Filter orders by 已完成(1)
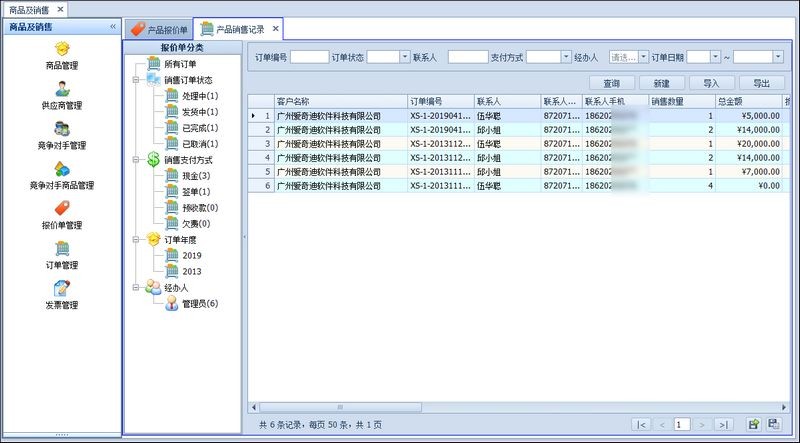The image size is (800, 443). pyautogui.click(x=200, y=128)
